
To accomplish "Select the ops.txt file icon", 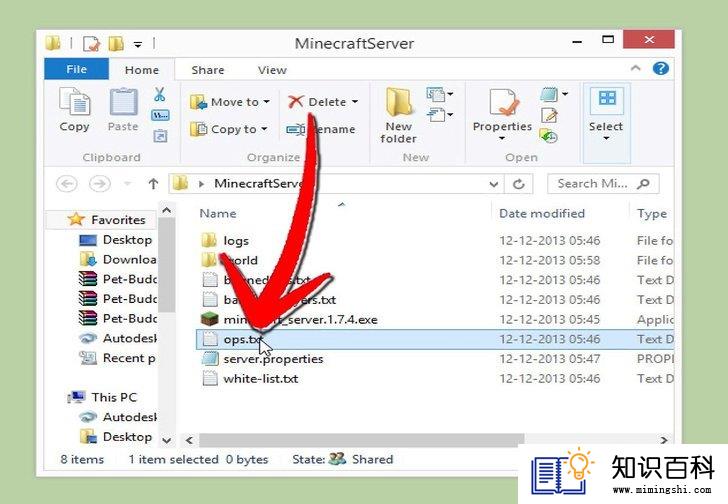I will [x=210, y=339].
